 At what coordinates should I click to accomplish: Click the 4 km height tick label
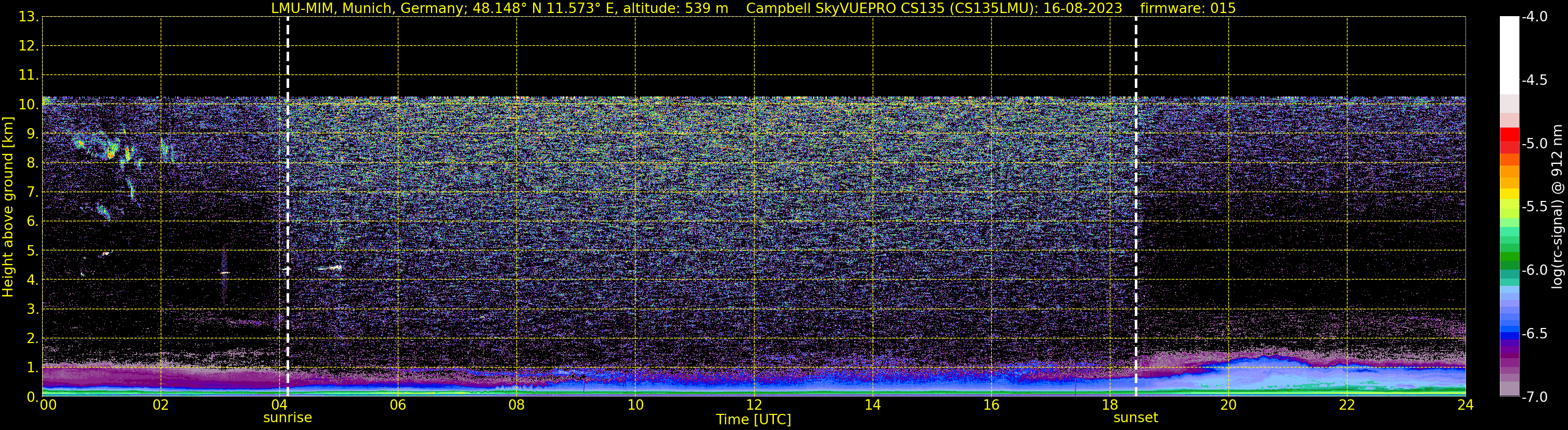[32, 280]
